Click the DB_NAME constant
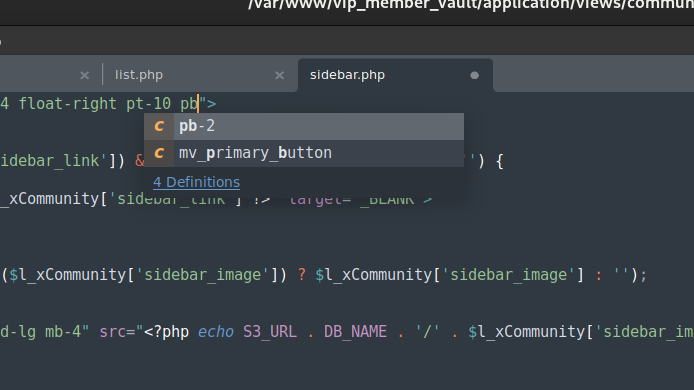Viewport: 694px width, 390px height. pyautogui.click(x=355, y=332)
